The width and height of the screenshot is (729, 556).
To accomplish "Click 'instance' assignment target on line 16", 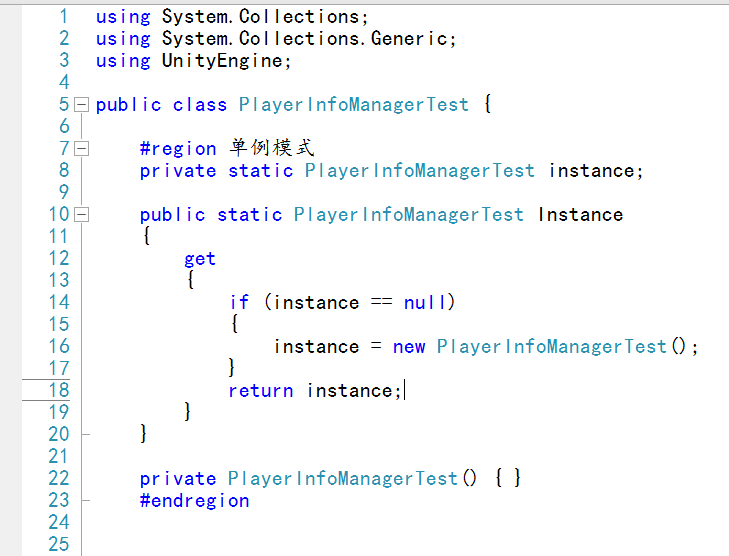I will point(316,347).
